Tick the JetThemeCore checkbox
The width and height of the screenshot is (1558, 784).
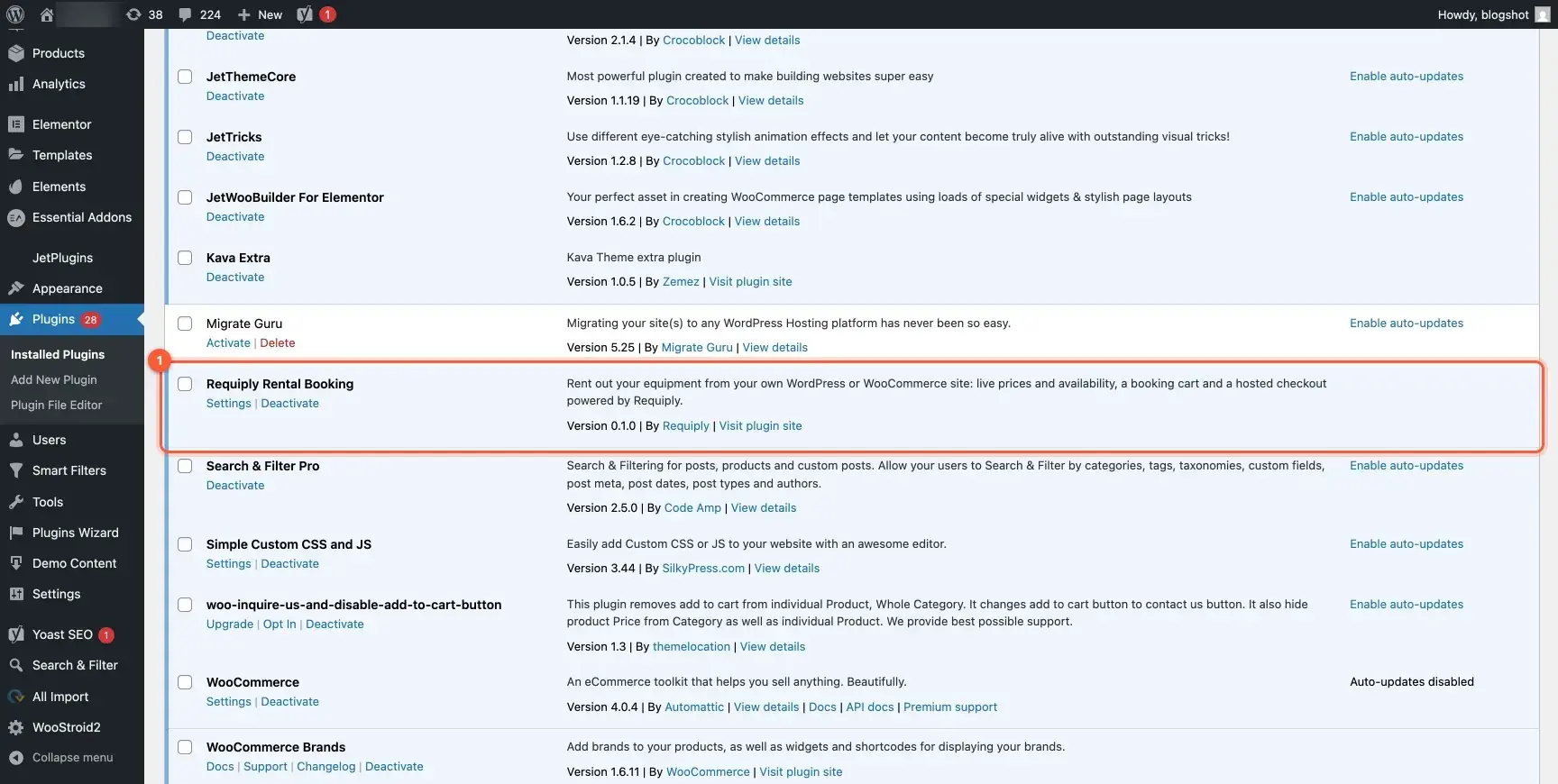coord(185,77)
